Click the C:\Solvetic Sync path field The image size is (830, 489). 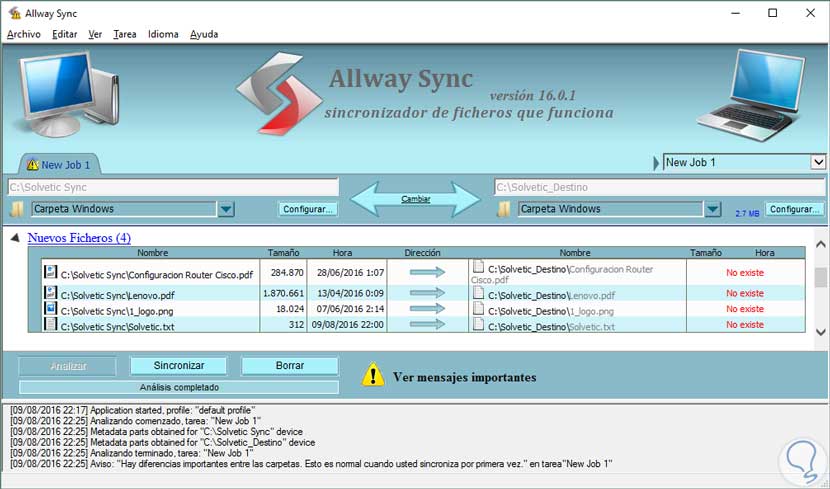click(x=173, y=187)
